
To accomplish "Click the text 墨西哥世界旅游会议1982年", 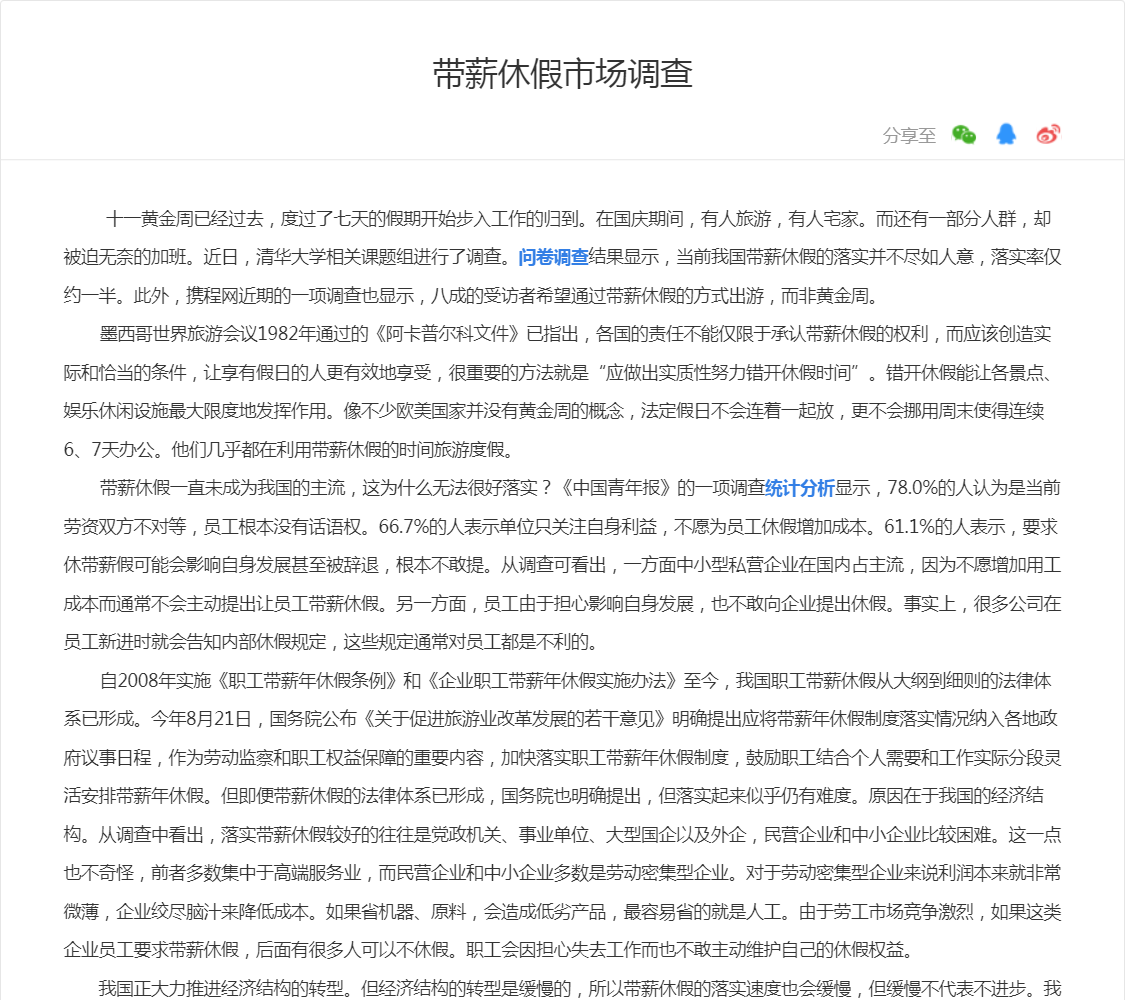I will click(207, 334).
